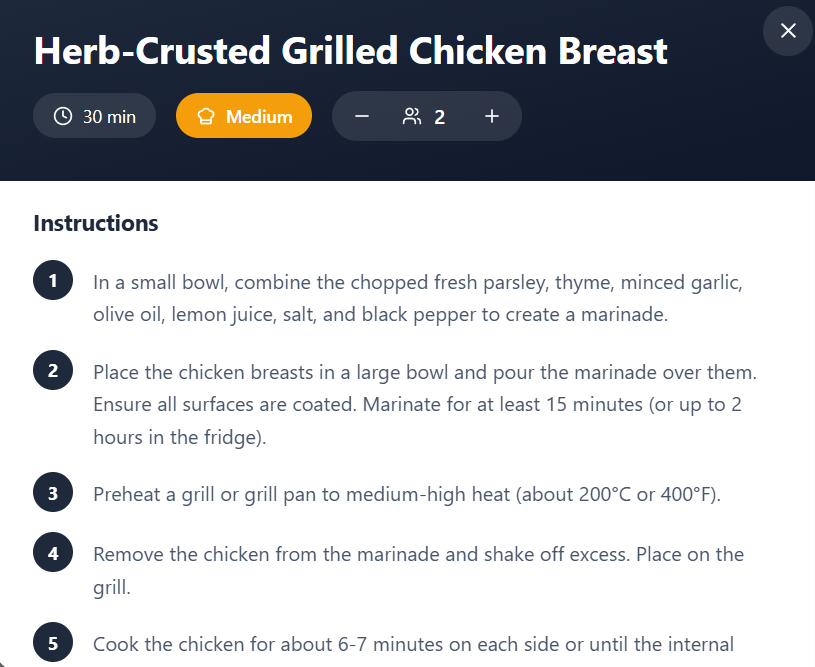Click the step 2 number circle
The height and width of the screenshot is (667, 815).
point(53,371)
